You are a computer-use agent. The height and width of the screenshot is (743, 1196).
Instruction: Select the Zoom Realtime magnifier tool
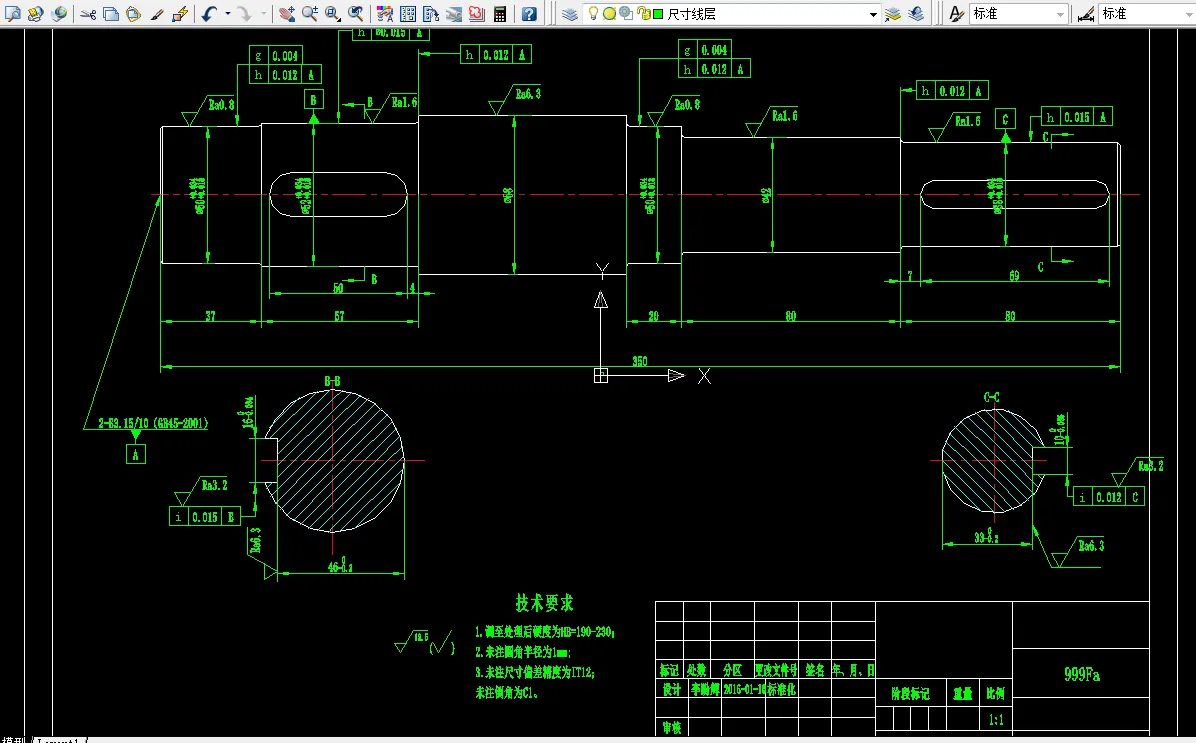[x=310, y=14]
